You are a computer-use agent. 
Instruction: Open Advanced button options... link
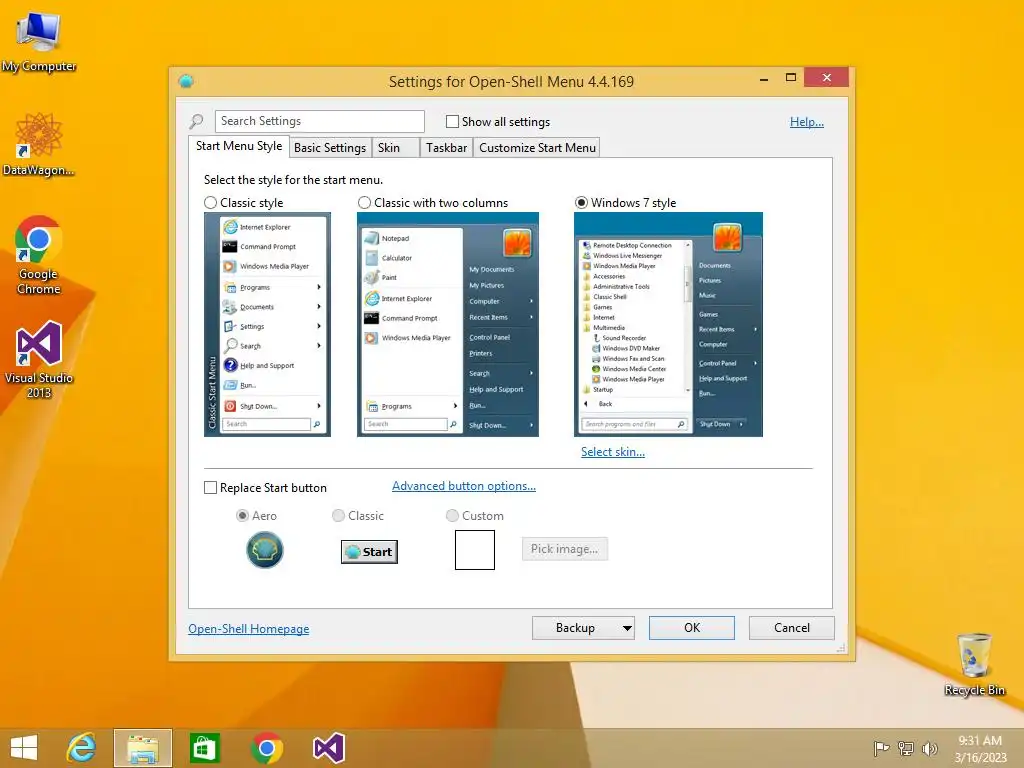pos(464,486)
